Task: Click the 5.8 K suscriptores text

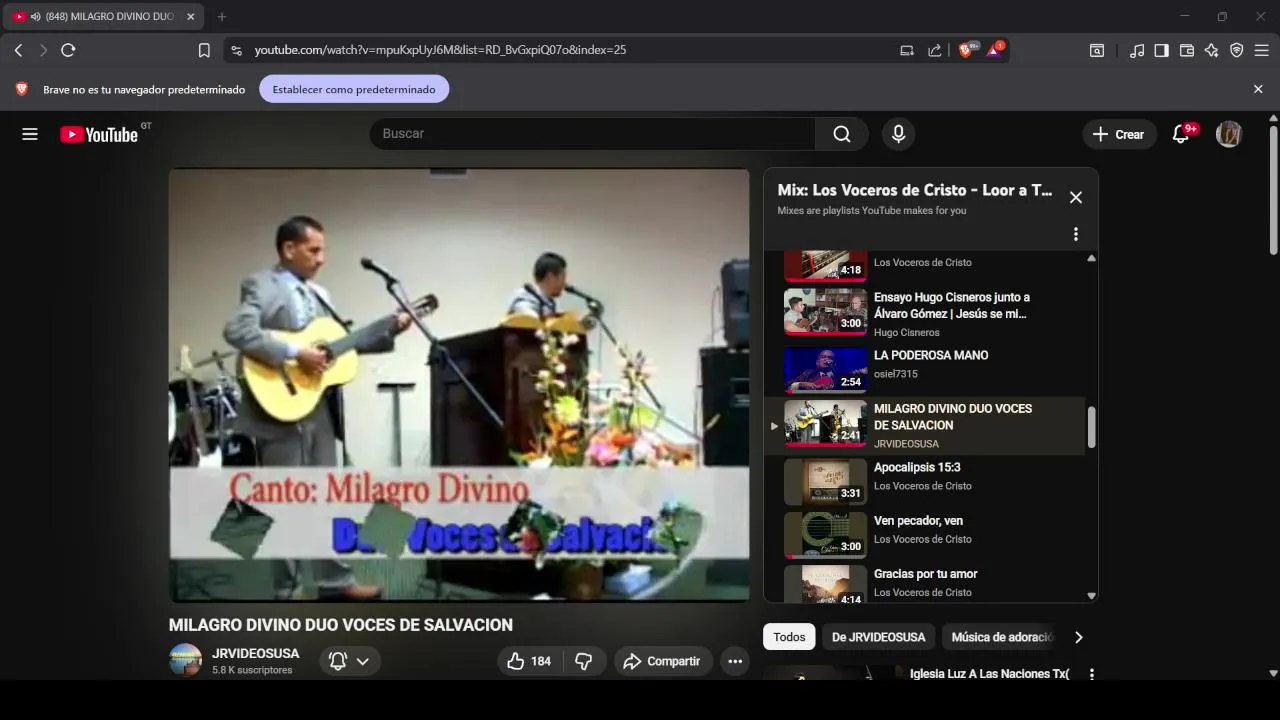Action: [252, 670]
